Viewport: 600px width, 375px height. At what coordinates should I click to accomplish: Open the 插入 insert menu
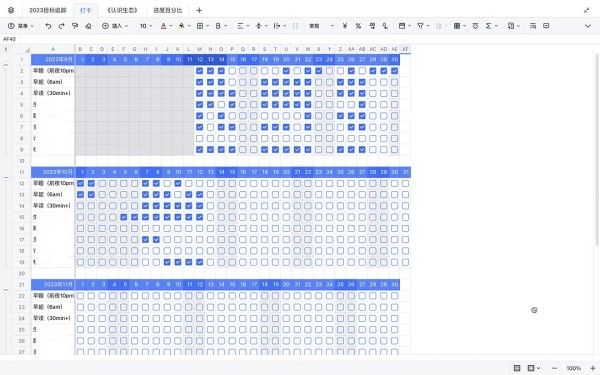(x=115, y=26)
